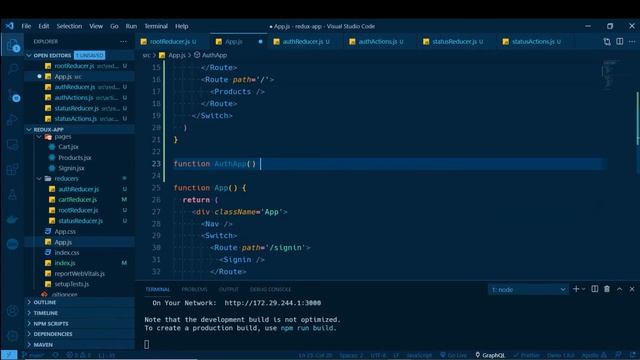Click the Explorer more actions ellipsis
The image size is (640, 360).
[123, 41]
